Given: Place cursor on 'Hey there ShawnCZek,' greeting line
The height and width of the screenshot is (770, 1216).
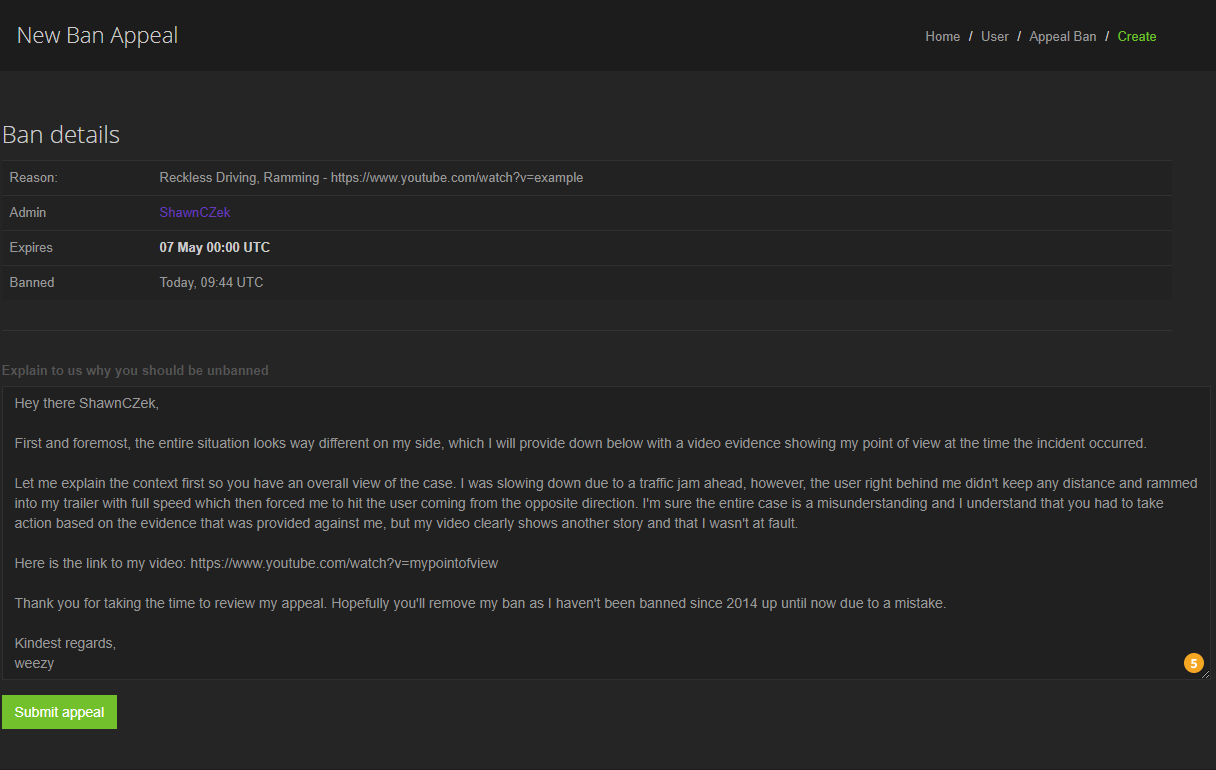Looking at the screenshot, I should click(x=87, y=403).
